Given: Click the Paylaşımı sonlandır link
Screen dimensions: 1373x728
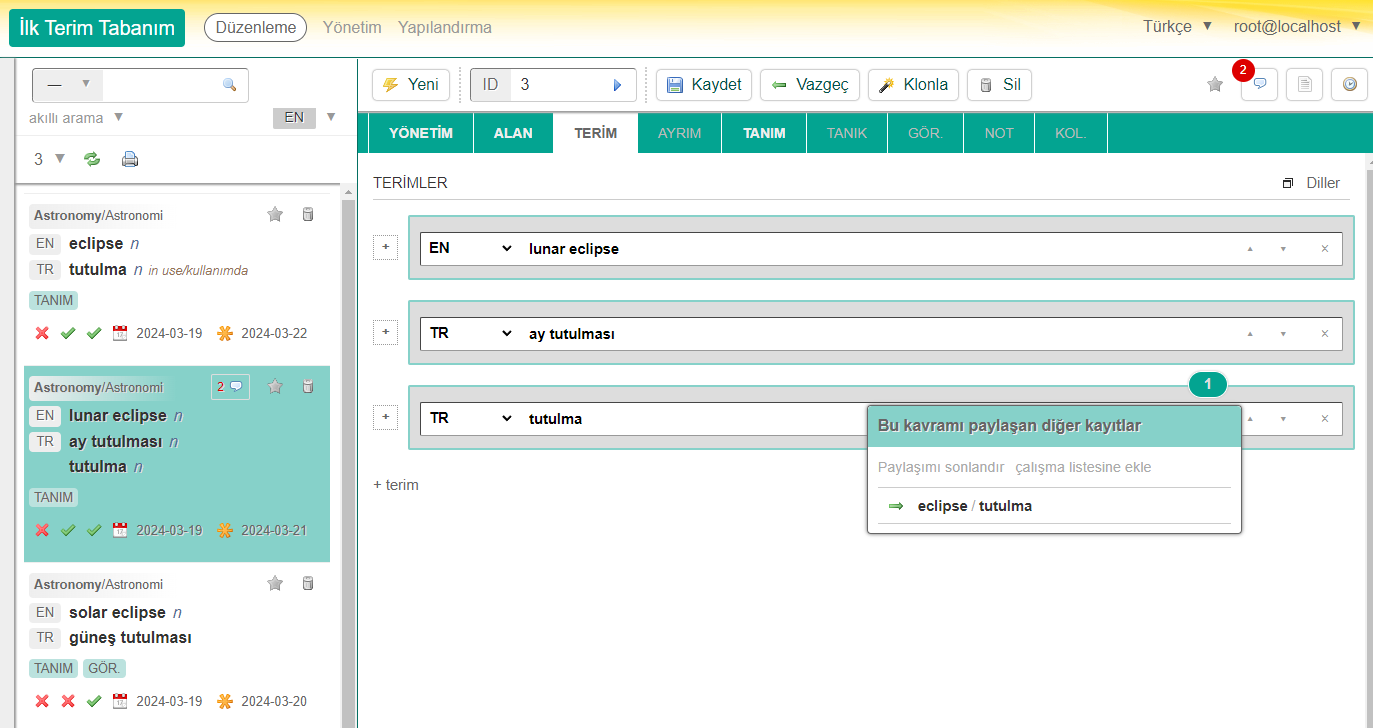Looking at the screenshot, I should pyautogui.click(x=940, y=467).
